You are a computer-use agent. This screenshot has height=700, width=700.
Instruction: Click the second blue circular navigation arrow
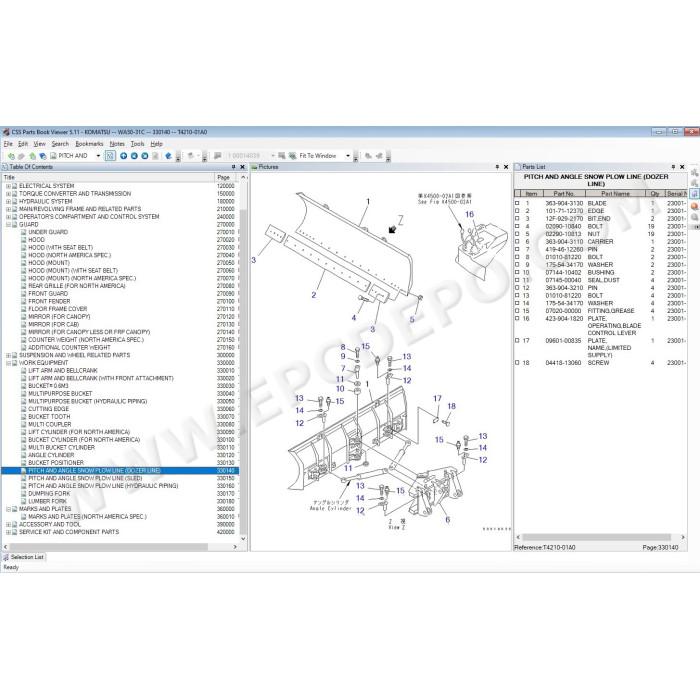pos(134,156)
